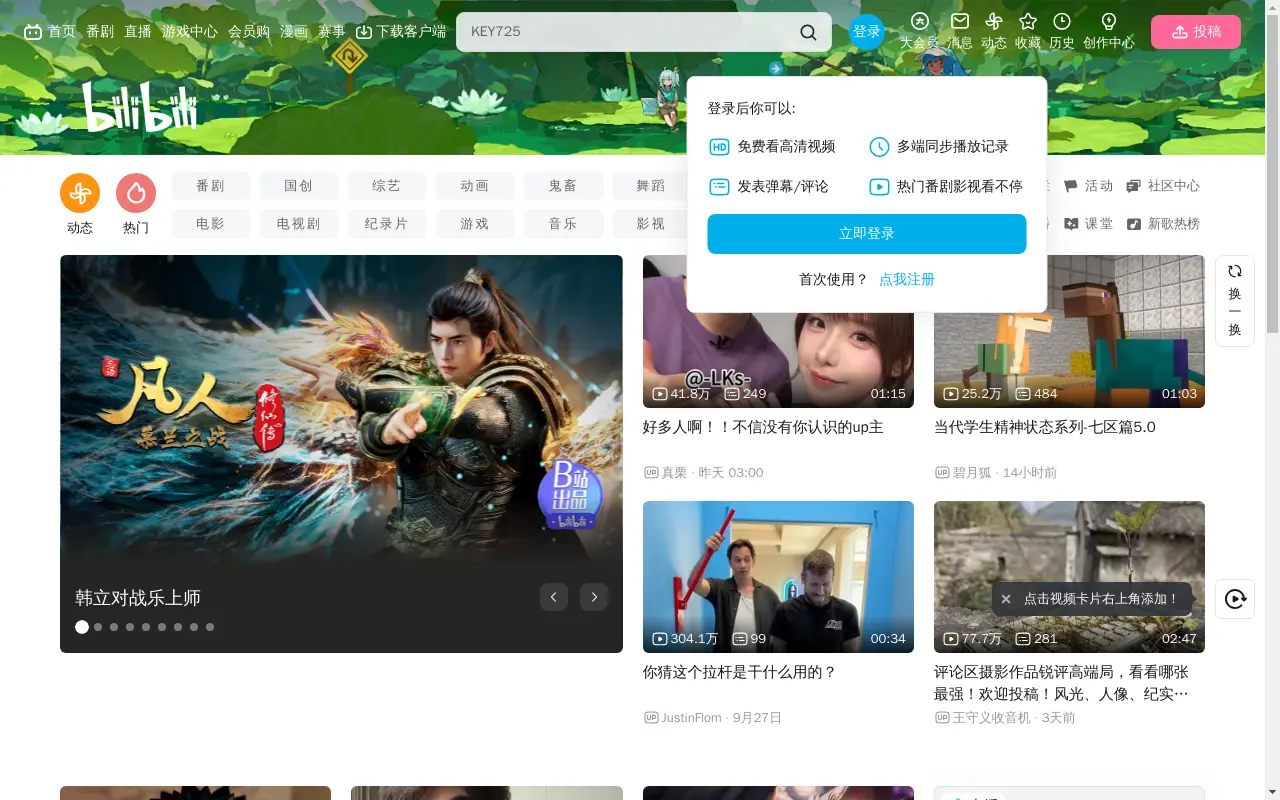The height and width of the screenshot is (800, 1280).
Task: Open the 社区中心 link
Action: click(x=1163, y=186)
